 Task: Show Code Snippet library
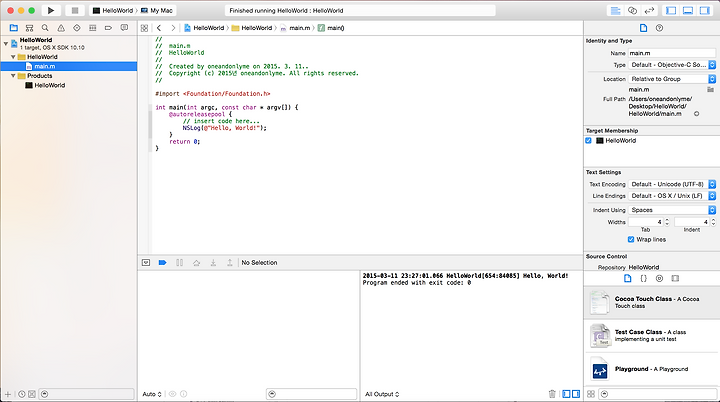pos(644,278)
